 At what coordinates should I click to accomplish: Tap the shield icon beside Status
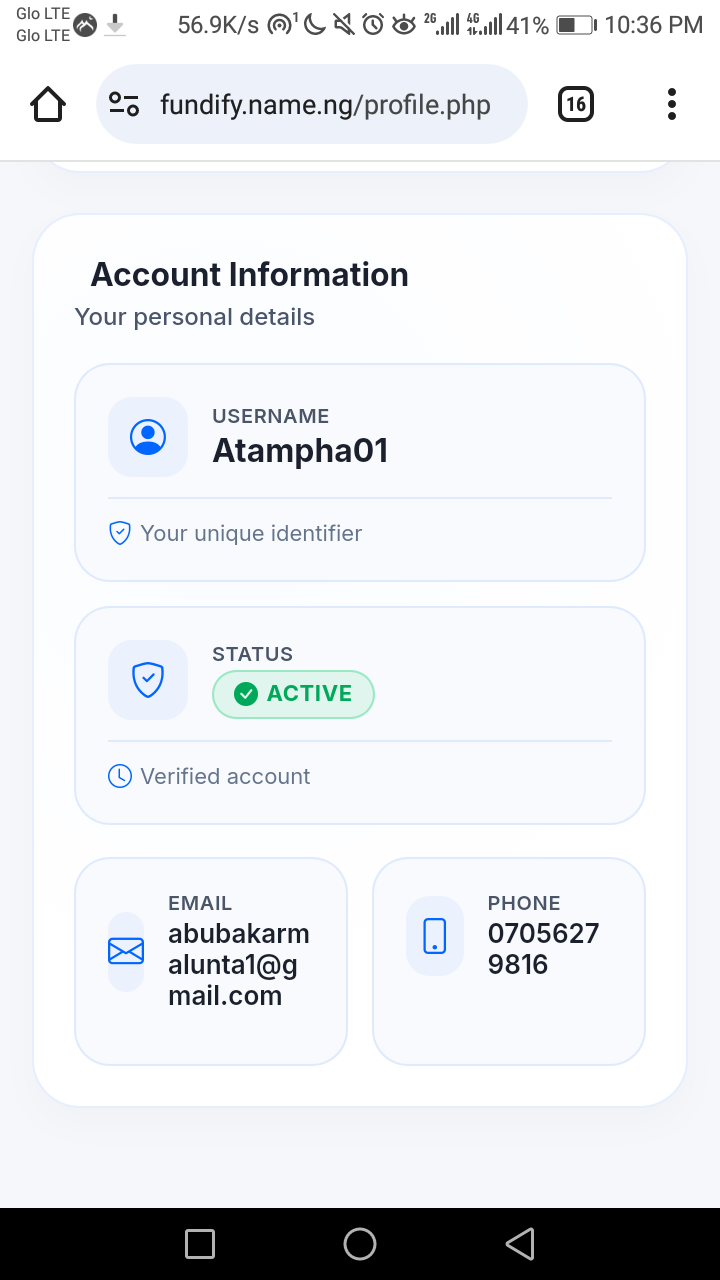[x=148, y=680]
